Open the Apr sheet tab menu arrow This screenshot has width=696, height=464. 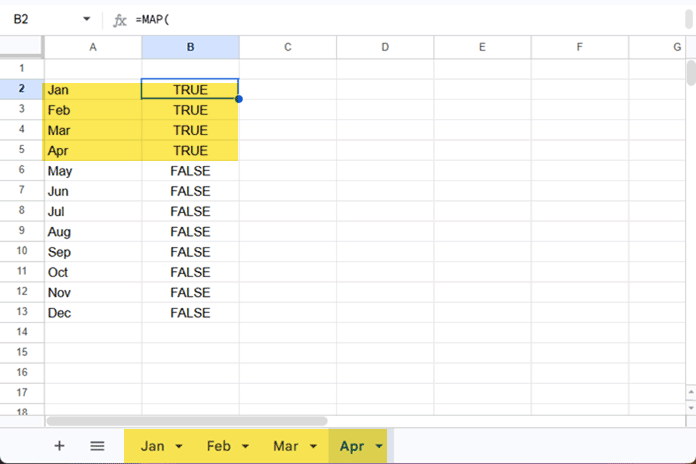379,446
